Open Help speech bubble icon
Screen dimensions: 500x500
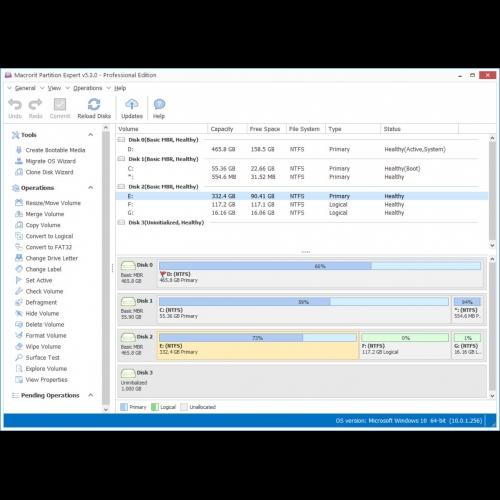159,104
